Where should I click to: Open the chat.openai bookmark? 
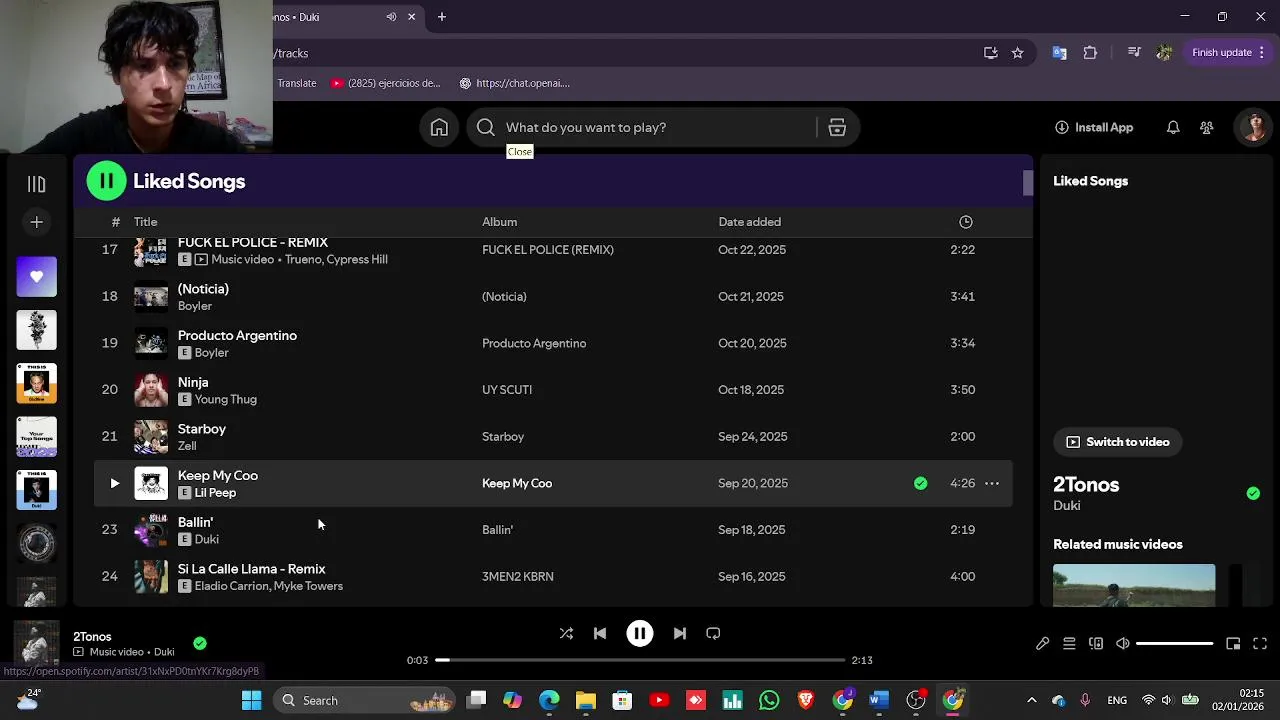[514, 83]
